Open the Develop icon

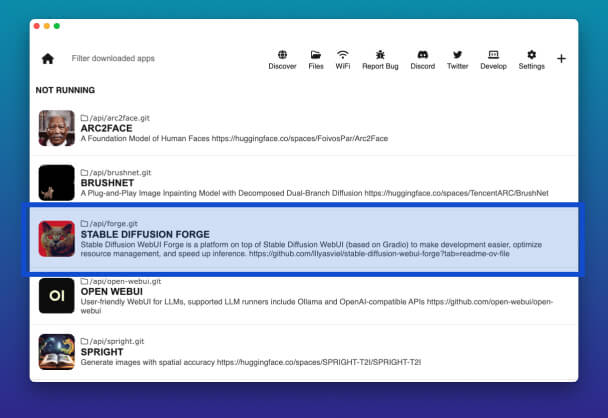tap(493, 55)
